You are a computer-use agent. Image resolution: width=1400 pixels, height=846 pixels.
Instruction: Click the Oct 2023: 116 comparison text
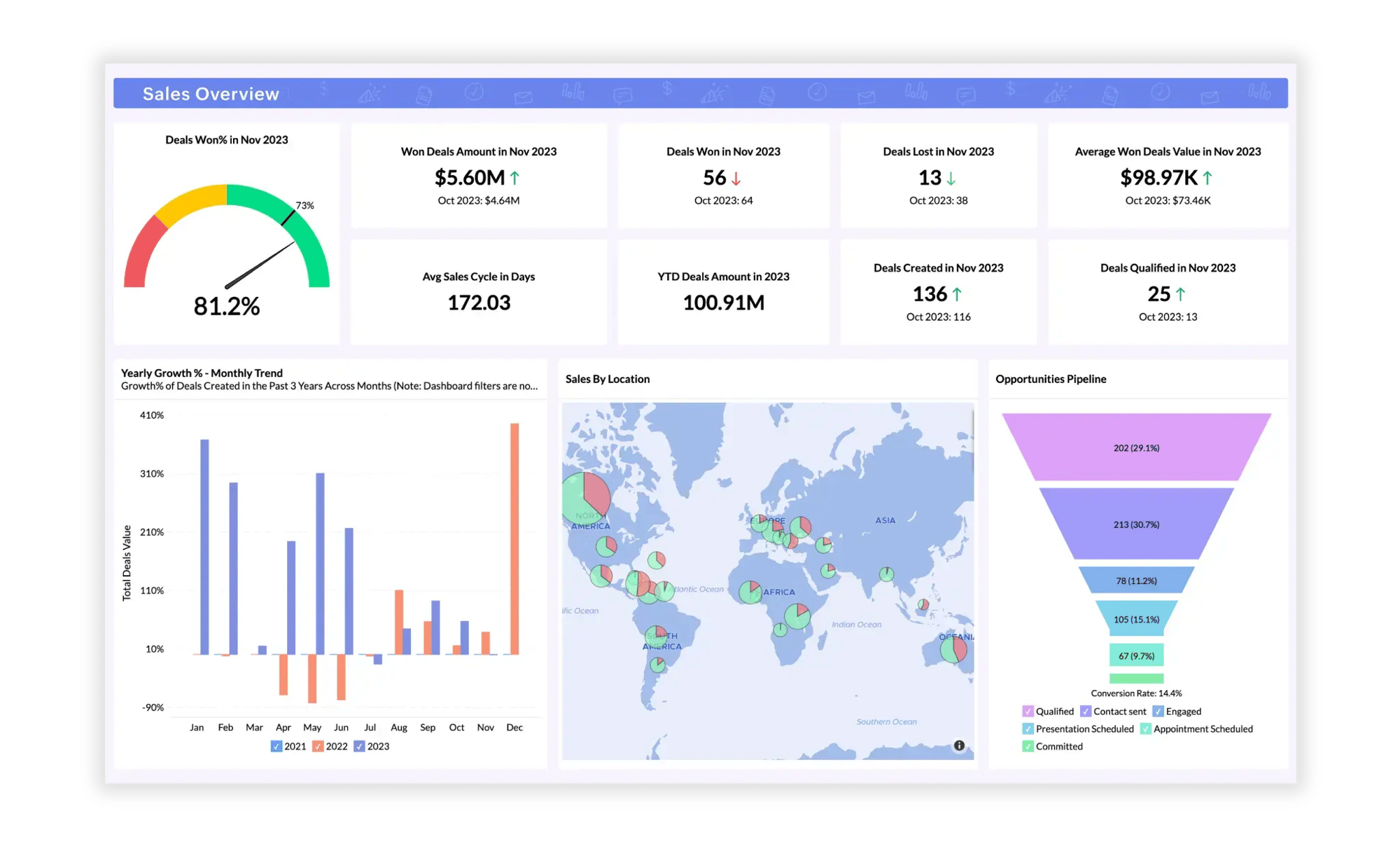click(938, 317)
